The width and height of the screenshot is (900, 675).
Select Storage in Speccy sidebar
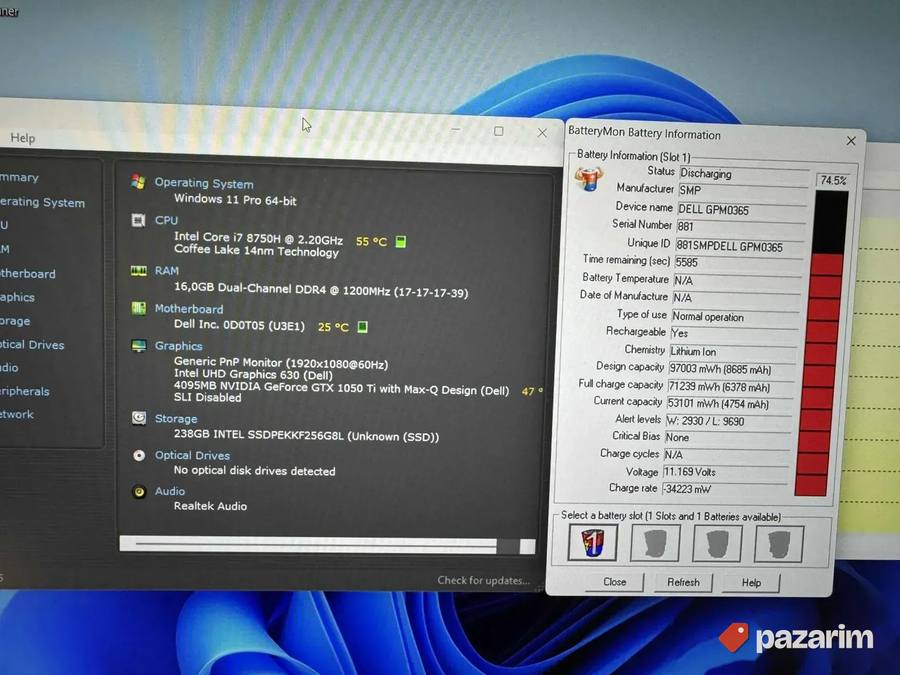[x=15, y=321]
